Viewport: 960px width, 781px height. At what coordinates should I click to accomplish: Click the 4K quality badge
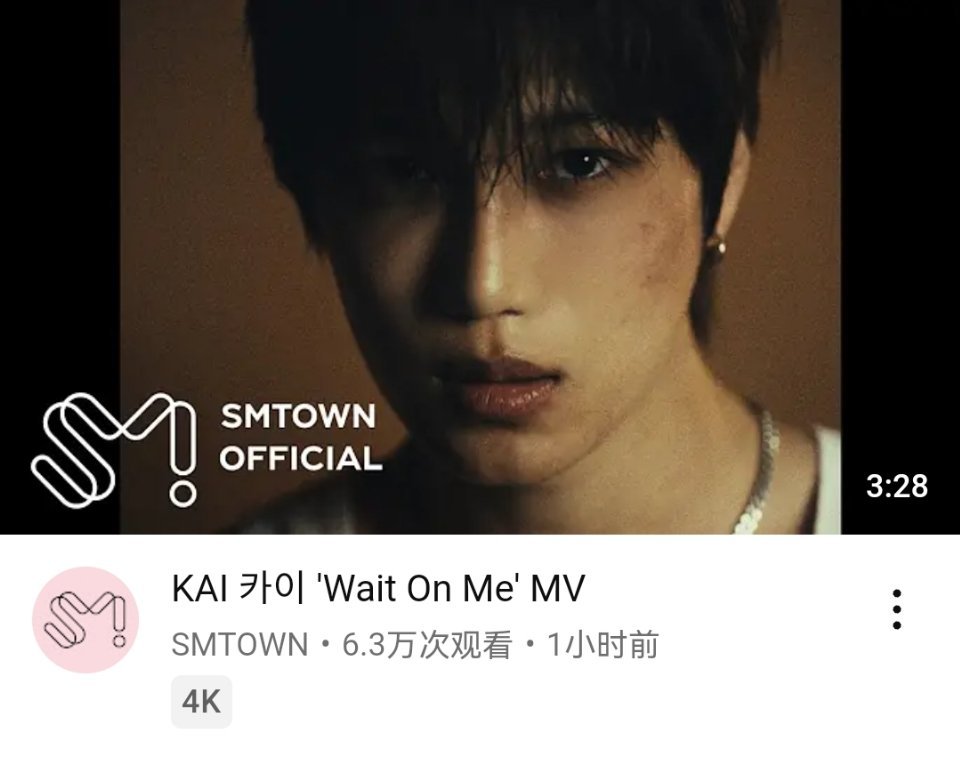click(x=201, y=701)
